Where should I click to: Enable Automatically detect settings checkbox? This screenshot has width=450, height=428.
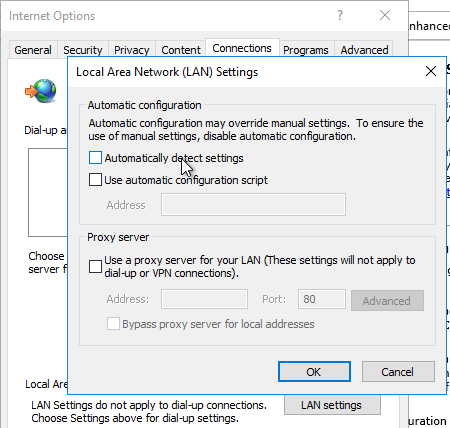pyautogui.click(x=95, y=158)
